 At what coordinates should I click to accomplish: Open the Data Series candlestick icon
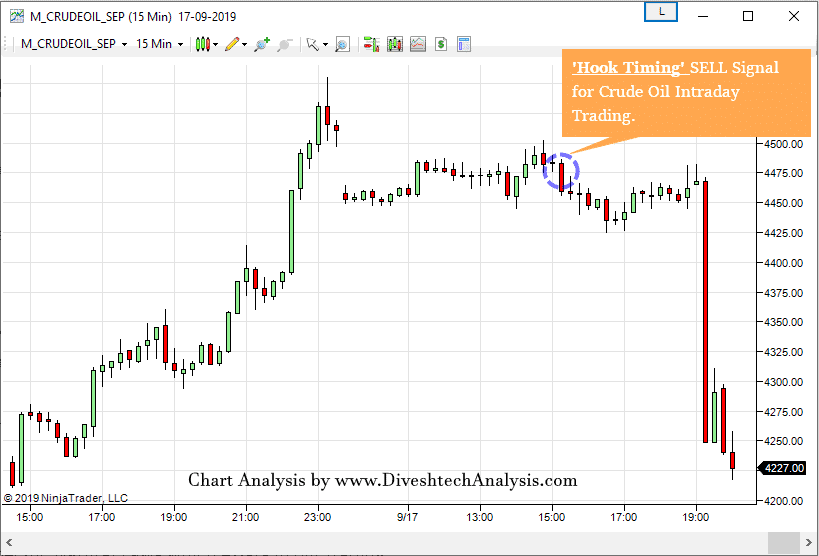(395, 44)
